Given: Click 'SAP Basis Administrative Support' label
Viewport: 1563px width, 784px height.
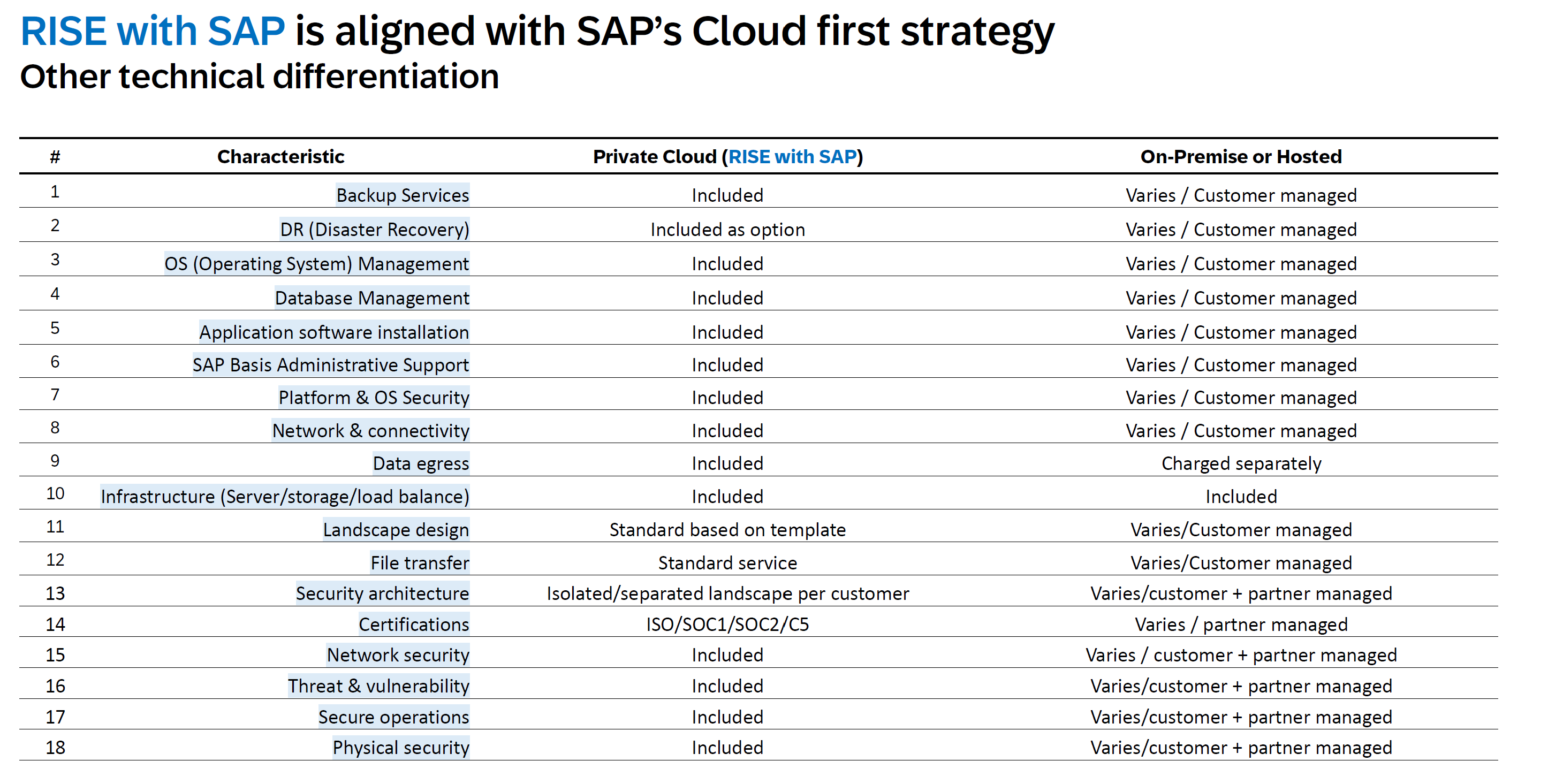Looking at the screenshot, I should (x=330, y=366).
